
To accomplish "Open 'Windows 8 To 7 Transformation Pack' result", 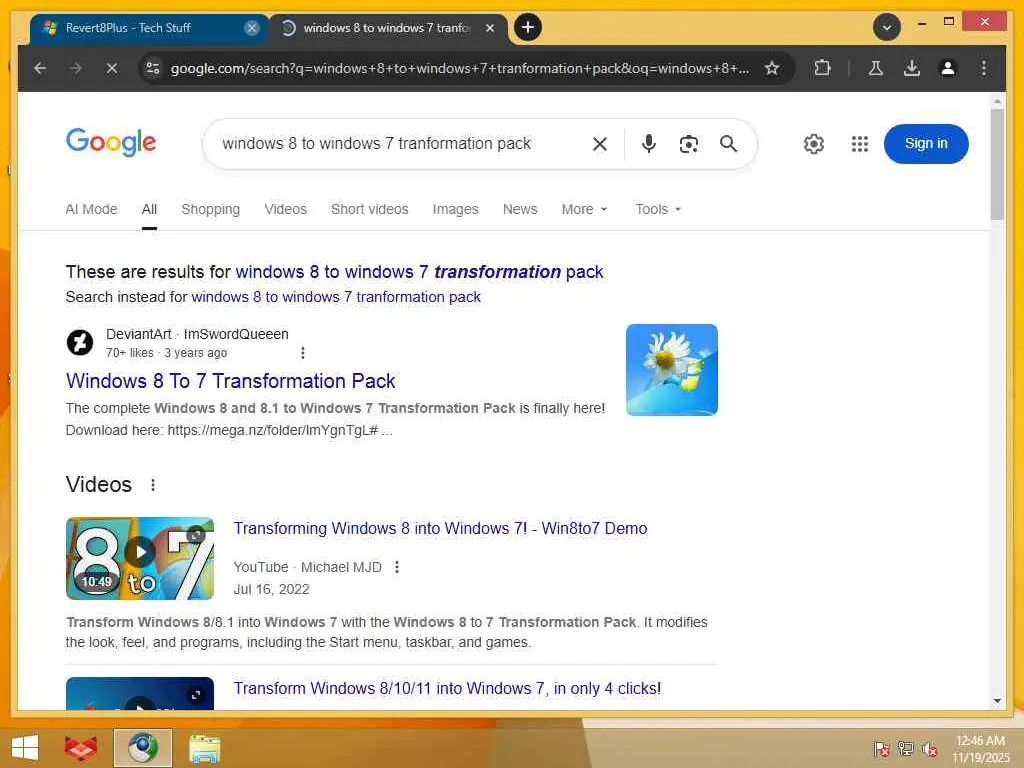I will [231, 381].
